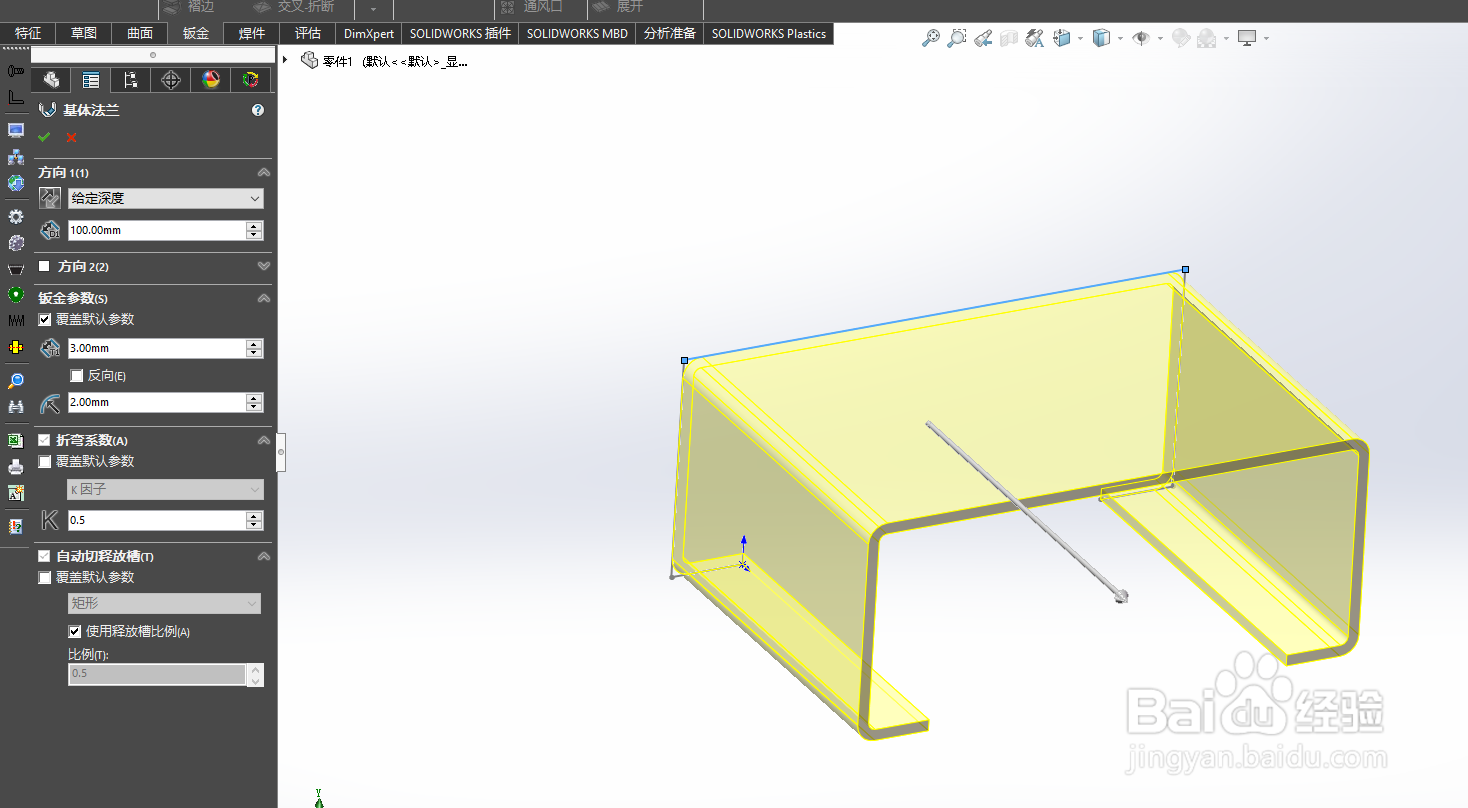The height and width of the screenshot is (808, 1468).
Task: Enable the 方向 2 checkbox
Action: (44, 266)
